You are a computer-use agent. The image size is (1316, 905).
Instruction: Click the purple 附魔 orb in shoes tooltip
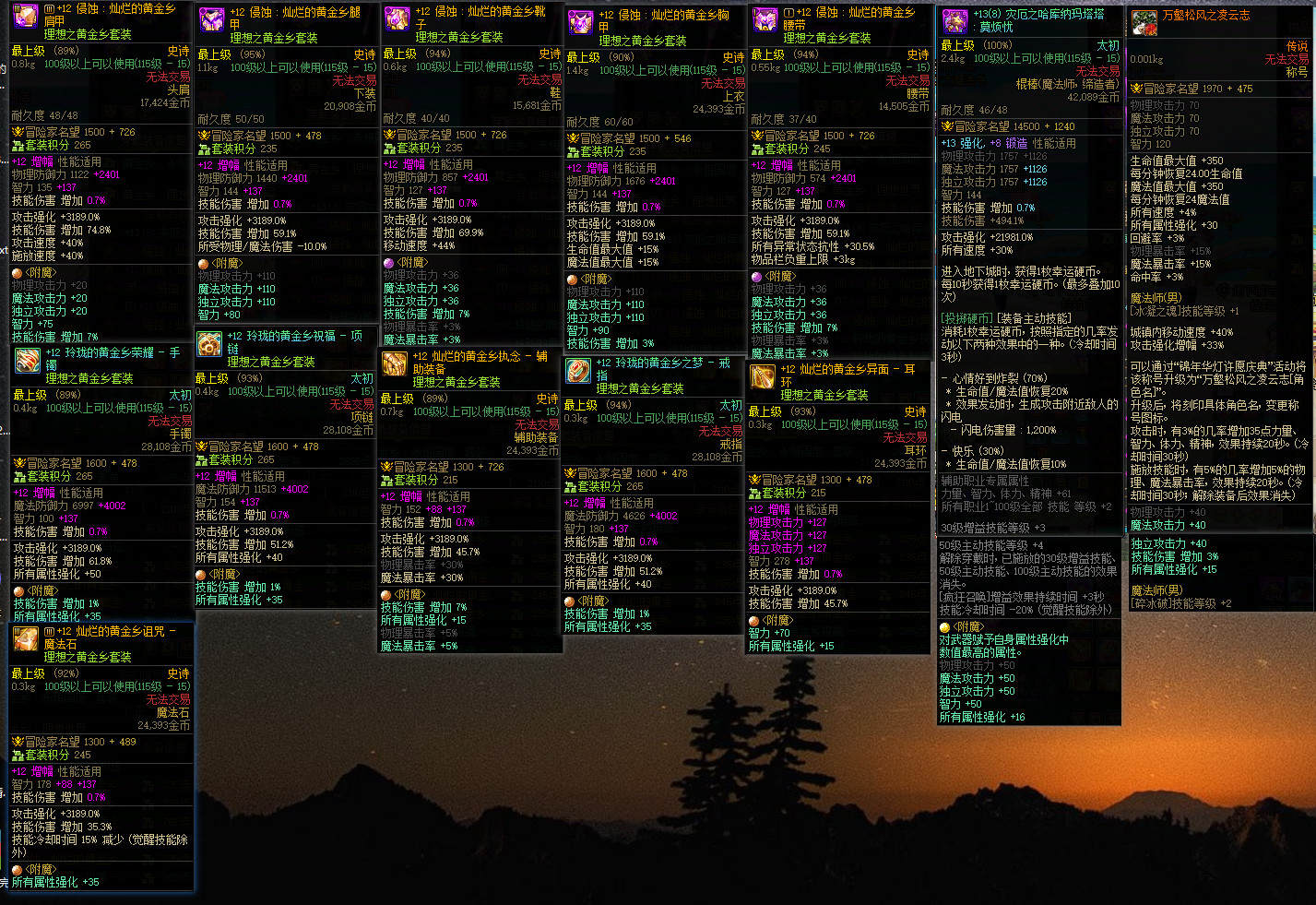389,263
